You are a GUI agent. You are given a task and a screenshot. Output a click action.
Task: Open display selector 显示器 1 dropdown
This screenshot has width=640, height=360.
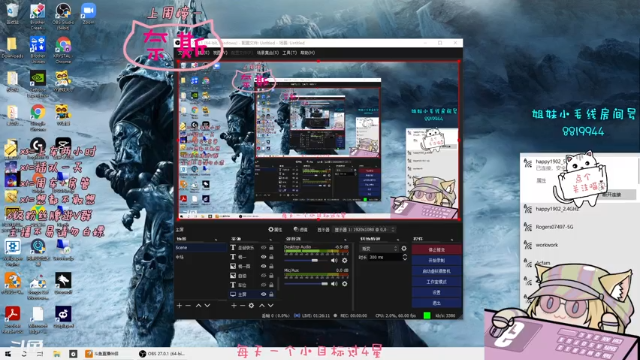364,229
